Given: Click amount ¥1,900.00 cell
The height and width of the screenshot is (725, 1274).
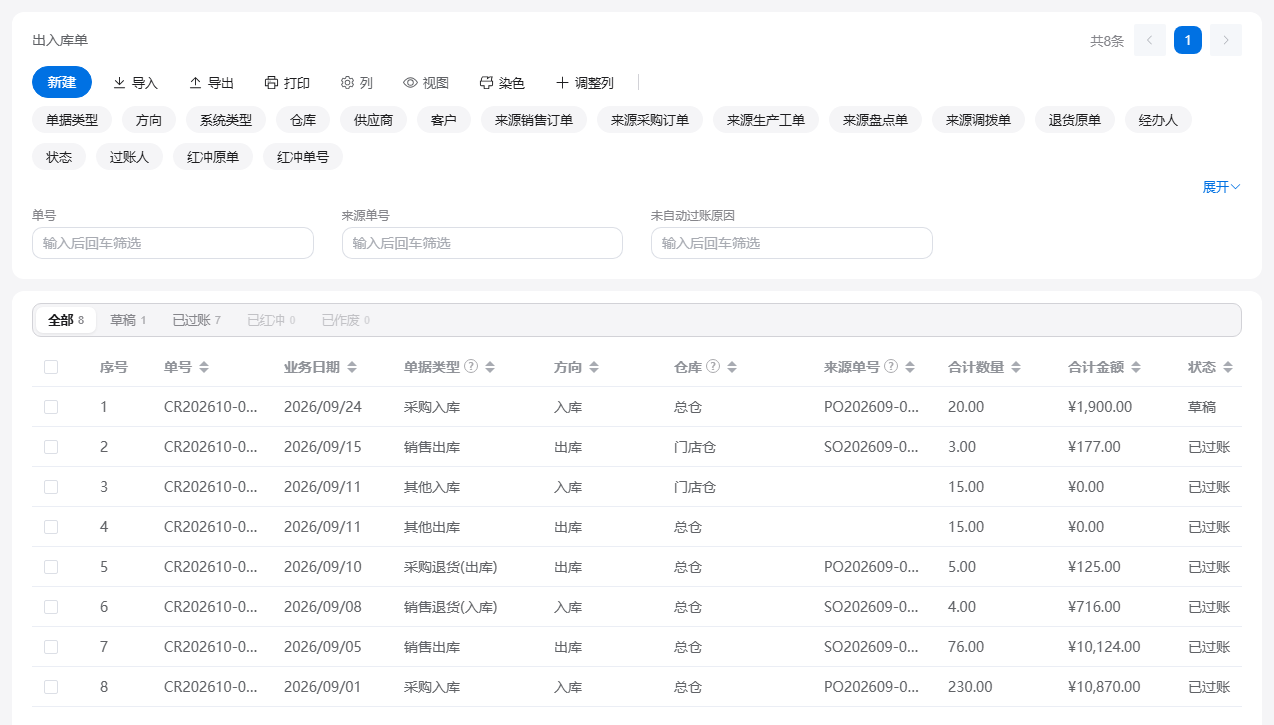Looking at the screenshot, I should click(1100, 407).
